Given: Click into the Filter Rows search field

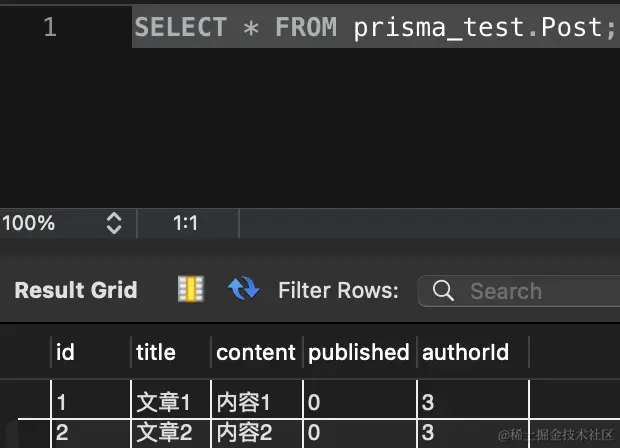Looking at the screenshot, I should (519, 291).
